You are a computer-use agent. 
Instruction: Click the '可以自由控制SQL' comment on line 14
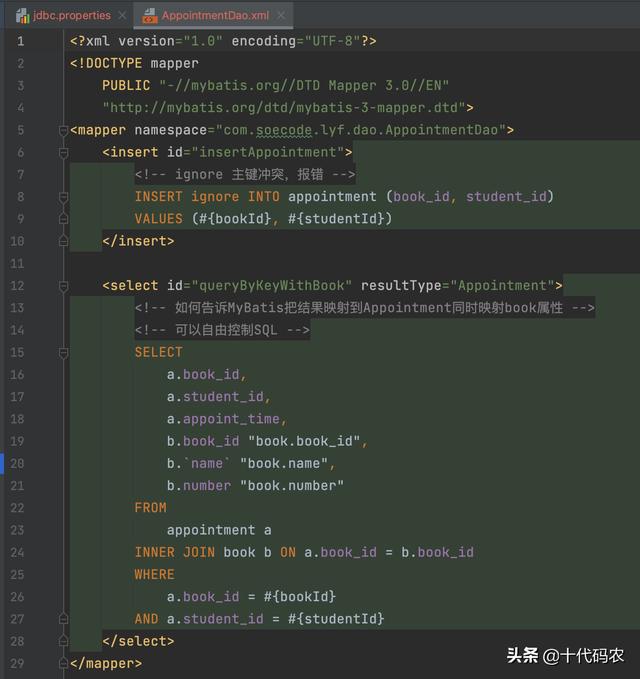(x=222, y=330)
